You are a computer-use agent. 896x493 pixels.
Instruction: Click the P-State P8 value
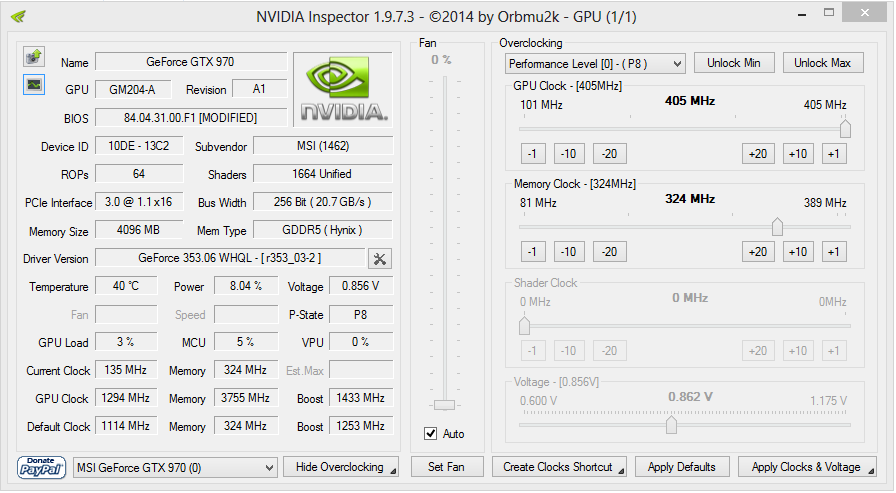(x=361, y=315)
